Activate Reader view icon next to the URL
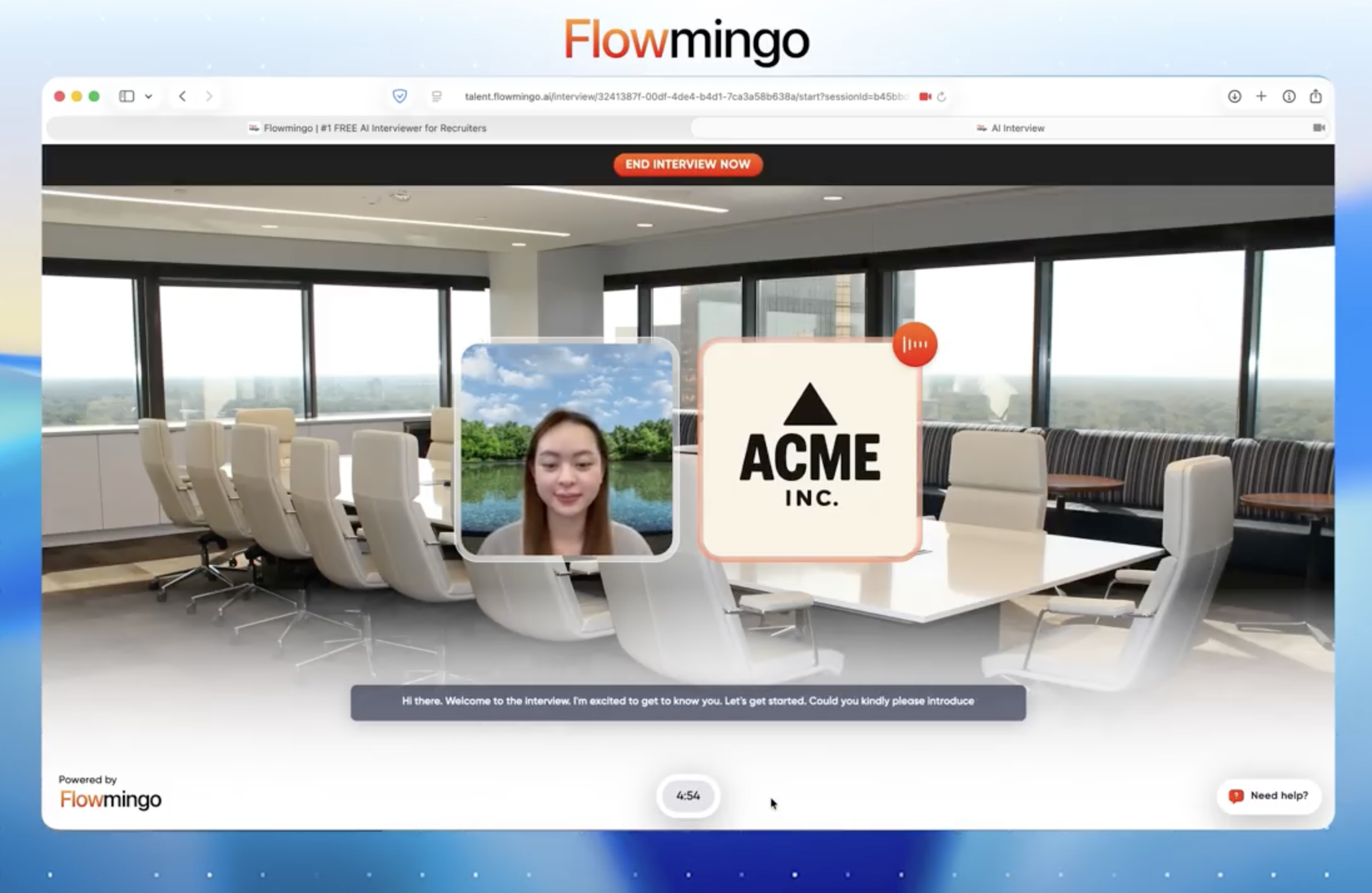 (x=436, y=96)
